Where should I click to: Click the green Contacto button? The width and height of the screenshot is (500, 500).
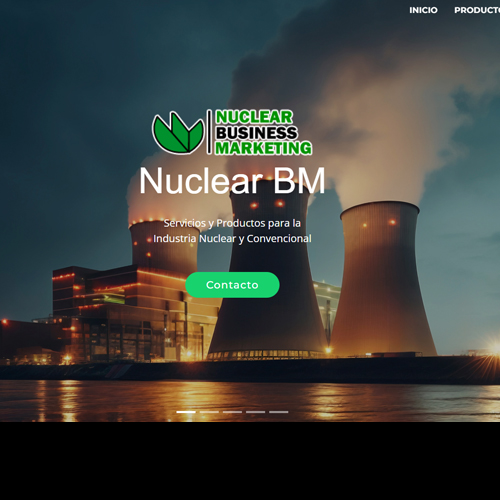(x=232, y=285)
